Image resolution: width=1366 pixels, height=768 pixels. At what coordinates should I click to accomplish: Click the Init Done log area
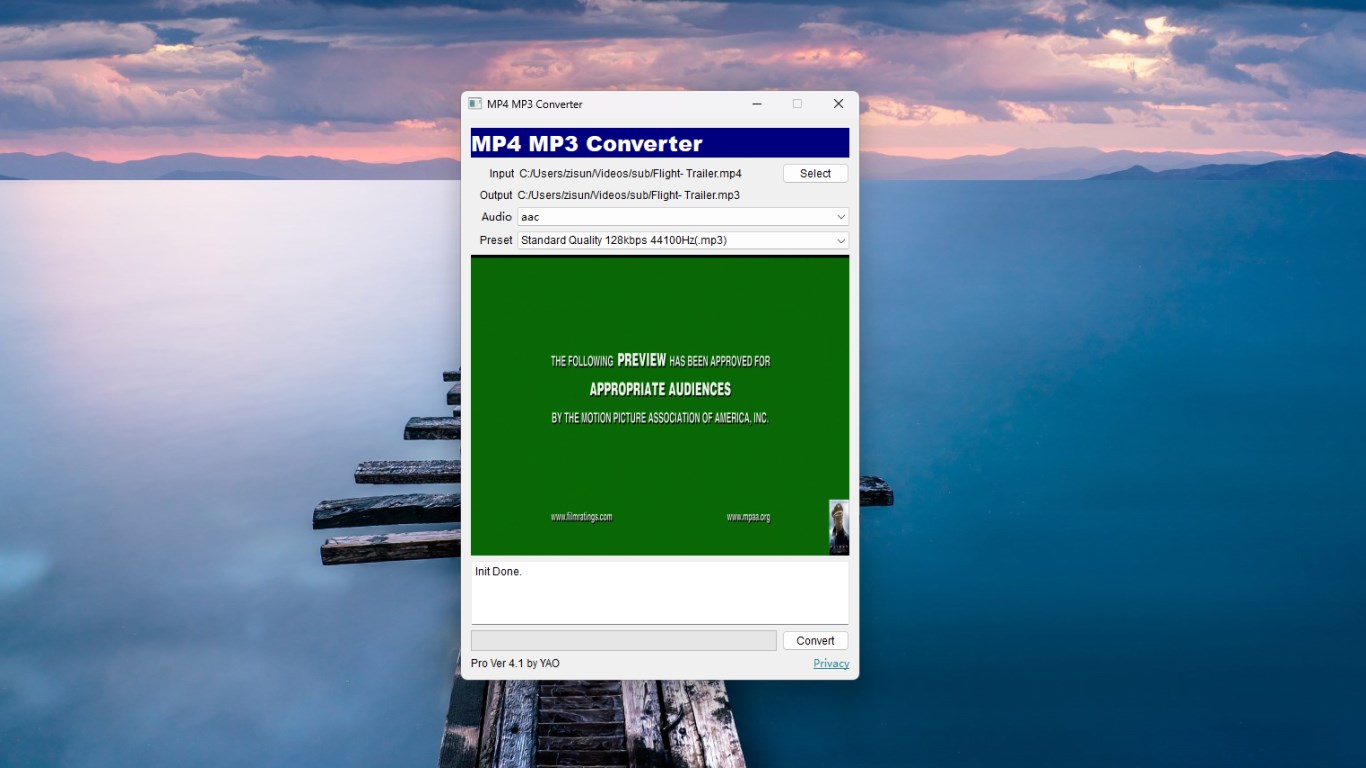660,592
